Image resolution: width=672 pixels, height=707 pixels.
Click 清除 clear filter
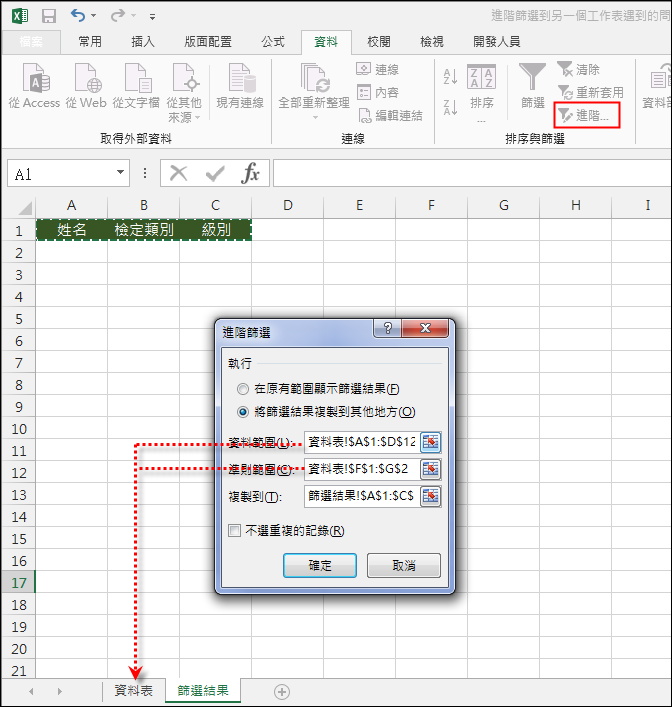pyautogui.click(x=578, y=69)
